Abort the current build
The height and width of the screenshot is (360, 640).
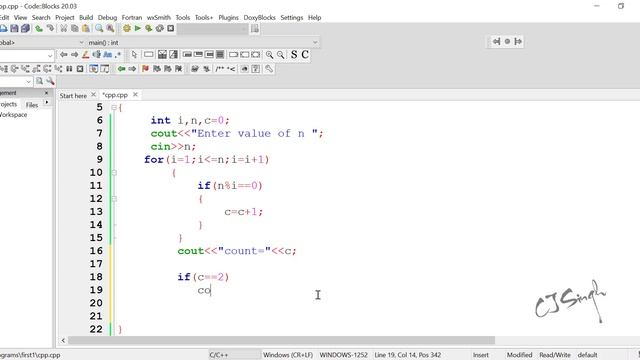tap(171, 29)
